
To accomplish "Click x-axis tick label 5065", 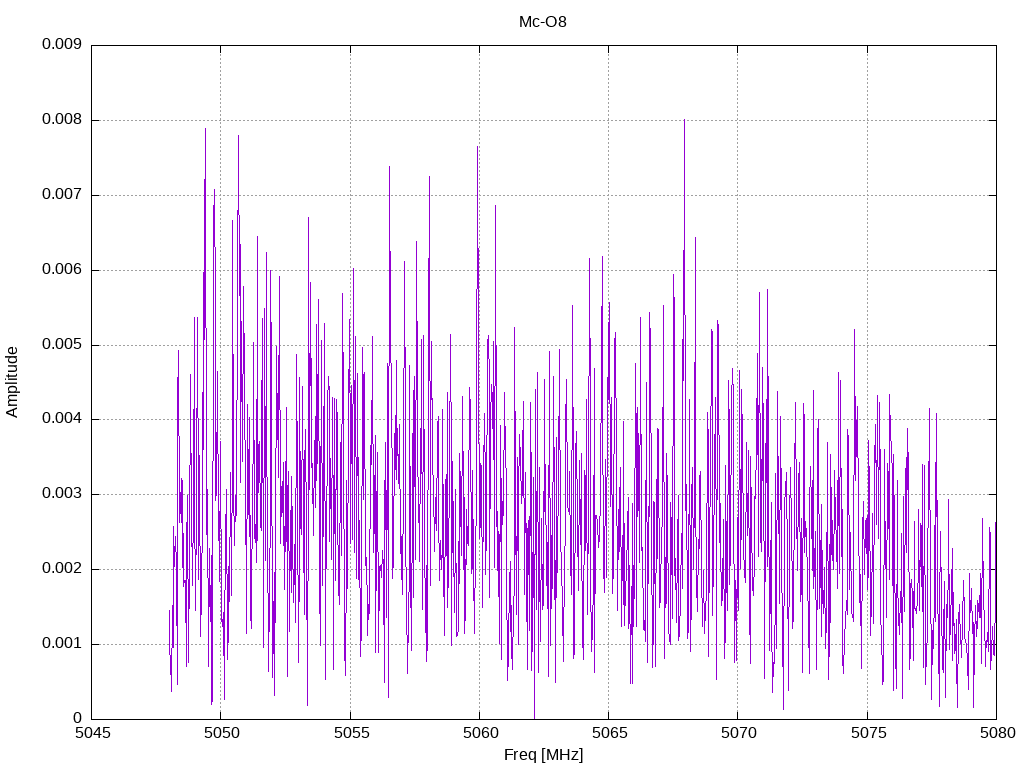I will (x=609, y=733).
